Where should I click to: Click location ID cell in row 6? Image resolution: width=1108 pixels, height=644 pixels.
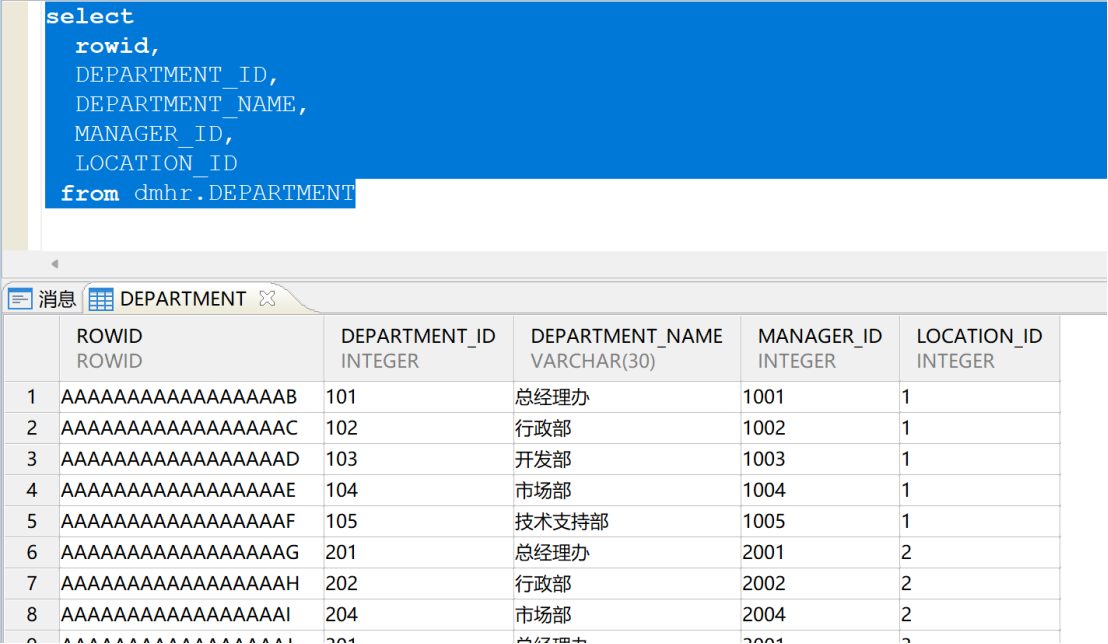979,553
